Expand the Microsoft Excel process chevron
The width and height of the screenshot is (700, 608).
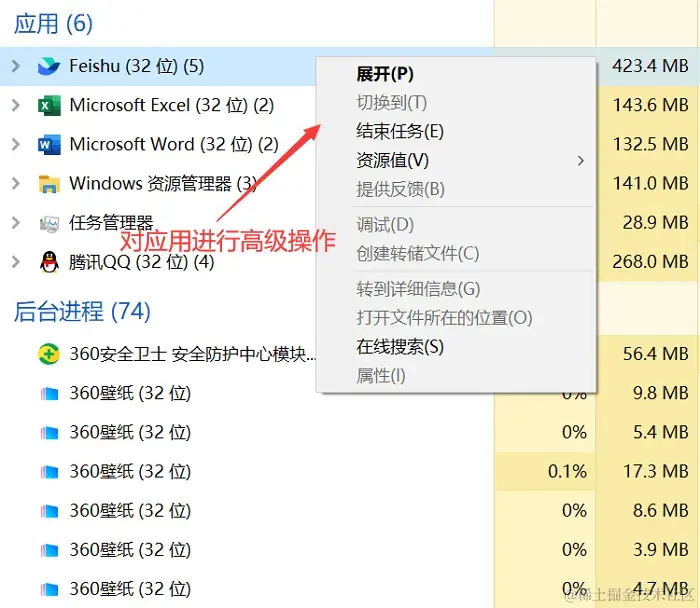[x=16, y=105]
